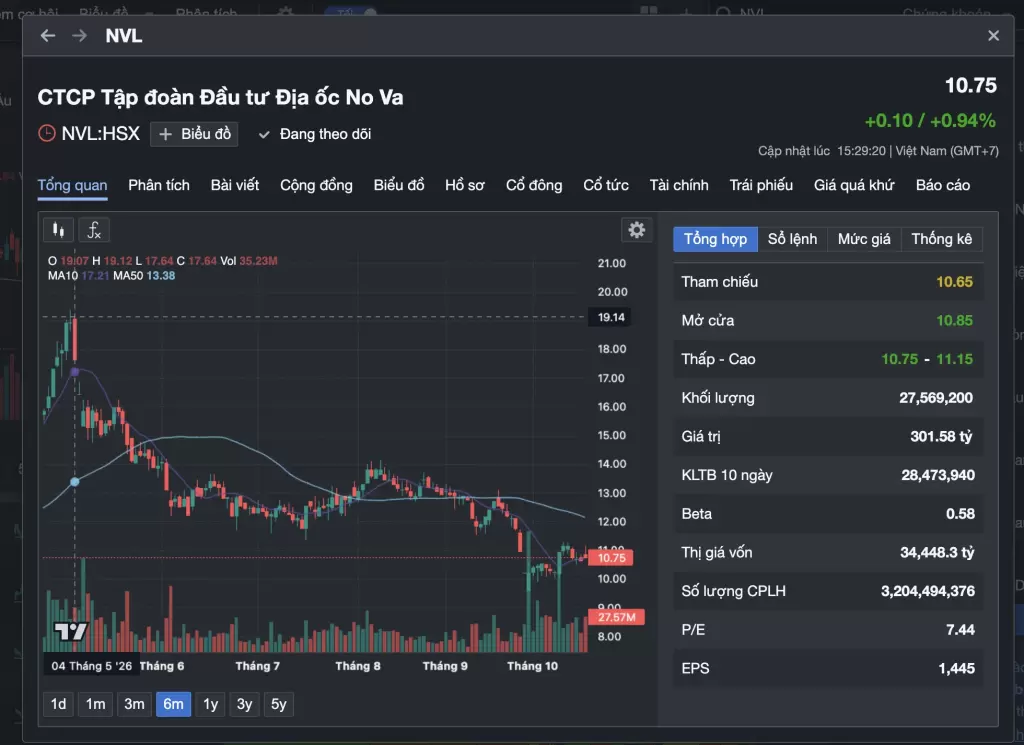Image resolution: width=1024 pixels, height=745 pixels.
Task: Click the 04 Tháng 5 '26 date label
Action: (91, 666)
